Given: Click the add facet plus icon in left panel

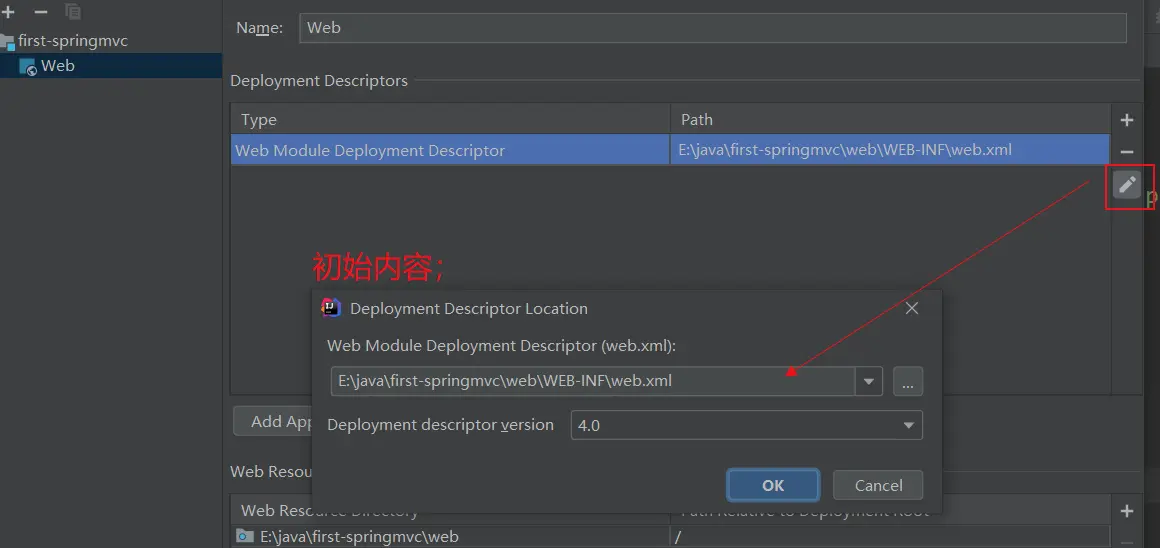Looking at the screenshot, I should 8,12.
